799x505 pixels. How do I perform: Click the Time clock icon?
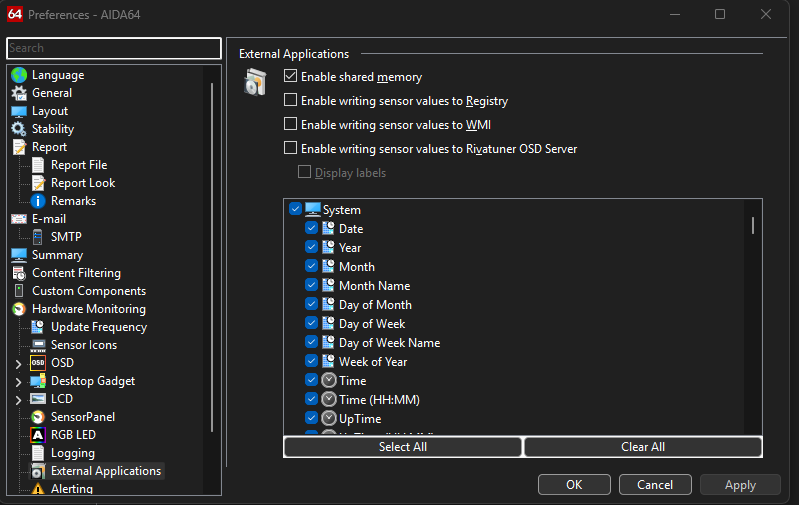click(329, 380)
